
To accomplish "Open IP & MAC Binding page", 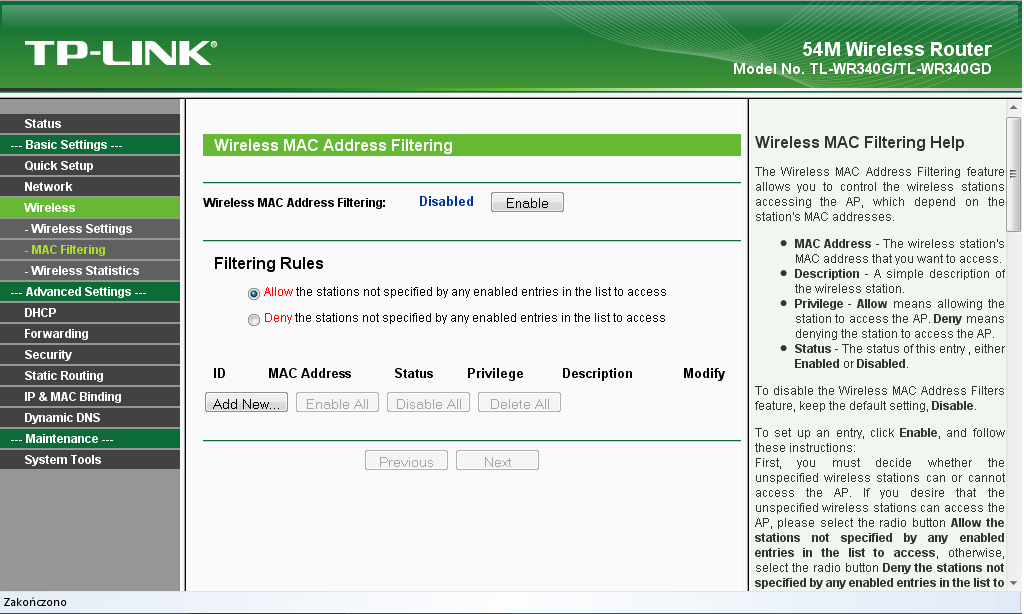I will coord(90,396).
